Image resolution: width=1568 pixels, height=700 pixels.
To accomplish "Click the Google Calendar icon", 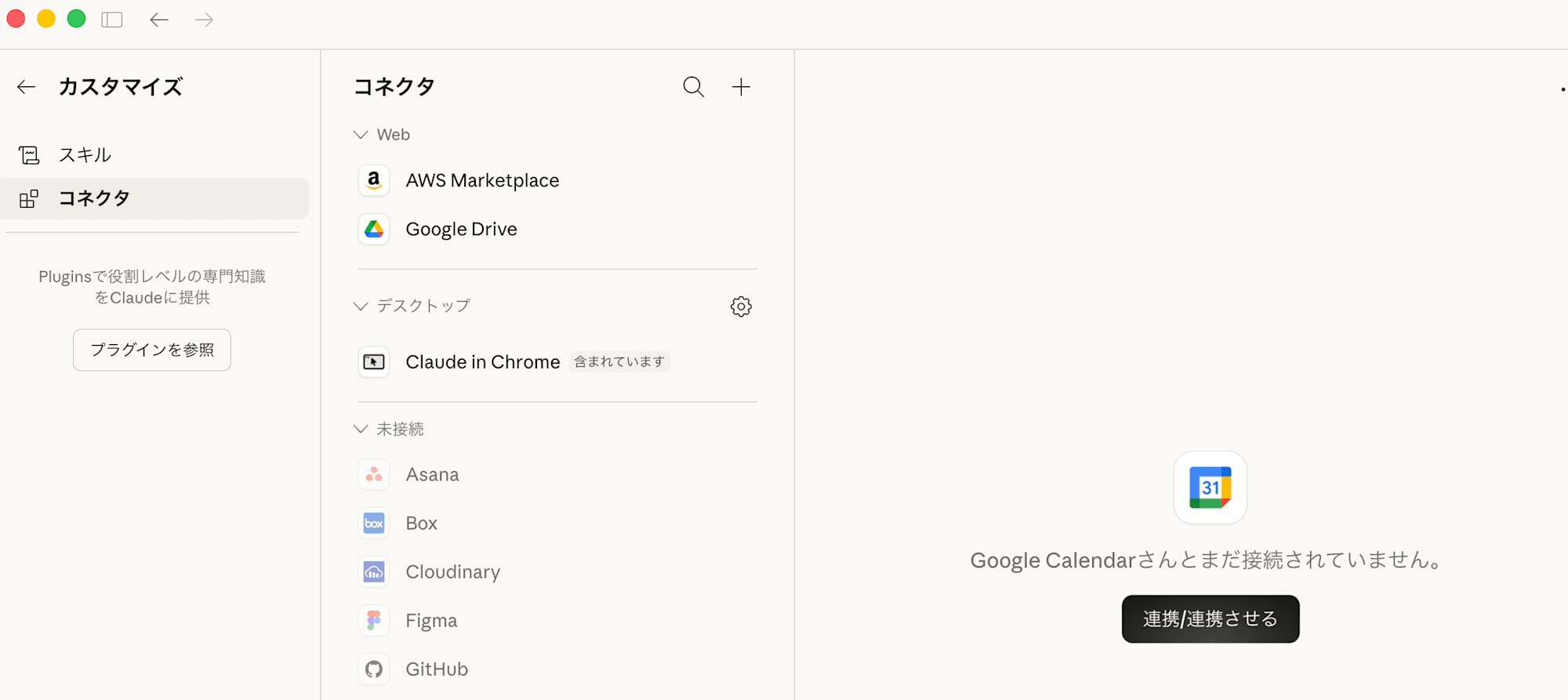I will point(1210,488).
